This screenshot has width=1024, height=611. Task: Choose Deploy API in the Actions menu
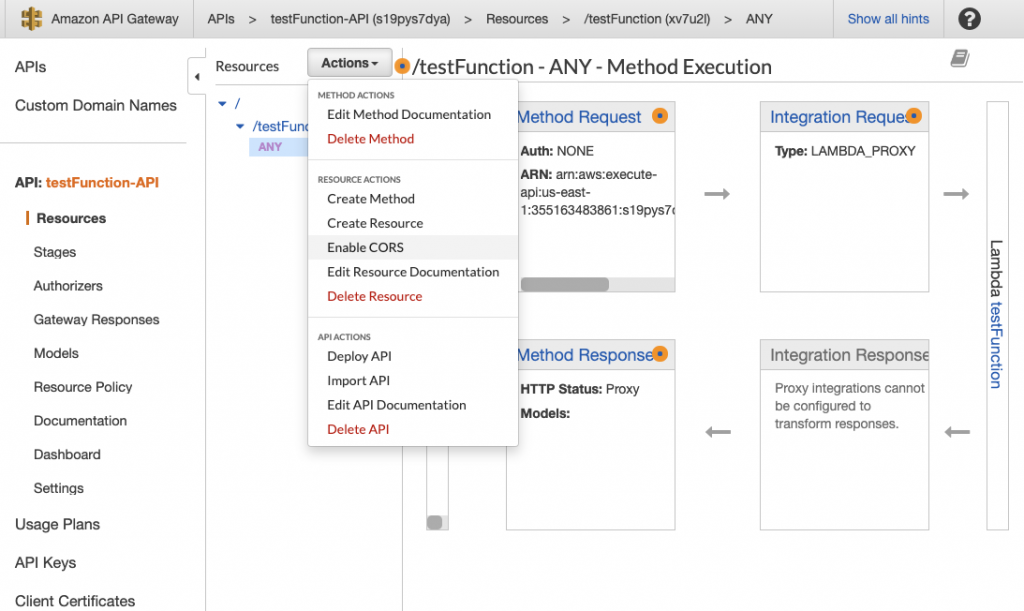point(359,356)
